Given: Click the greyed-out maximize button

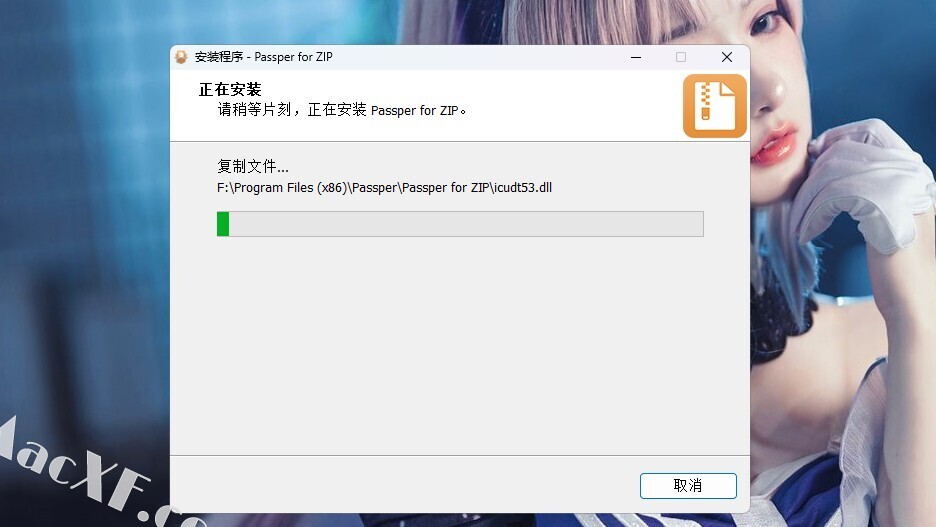Looking at the screenshot, I should tap(681, 57).
